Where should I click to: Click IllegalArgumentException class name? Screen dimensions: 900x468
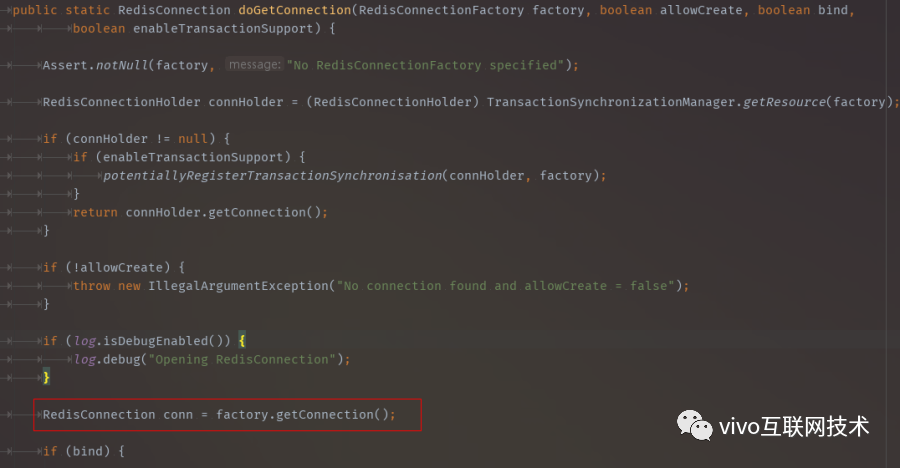238,285
